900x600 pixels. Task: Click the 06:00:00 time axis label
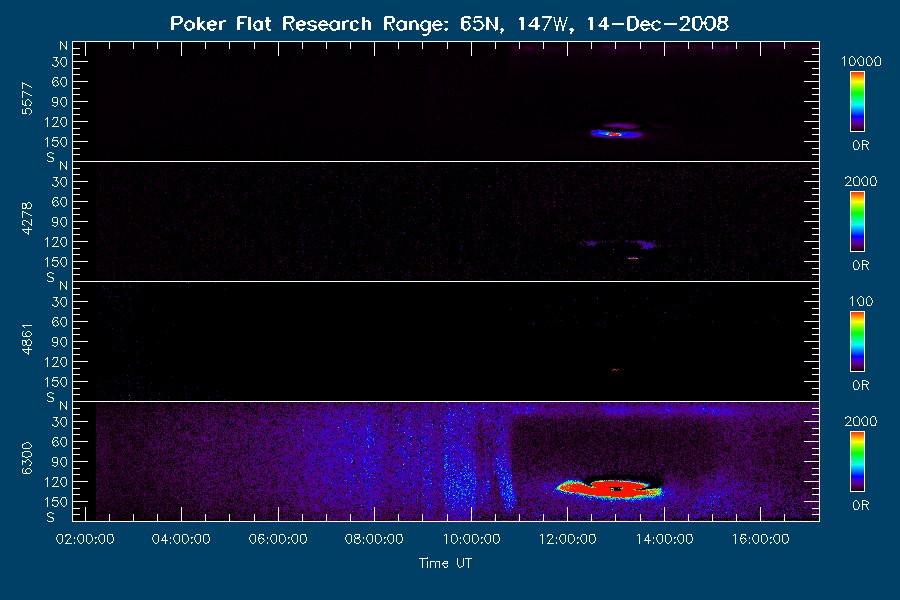pyautogui.click(x=278, y=539)
